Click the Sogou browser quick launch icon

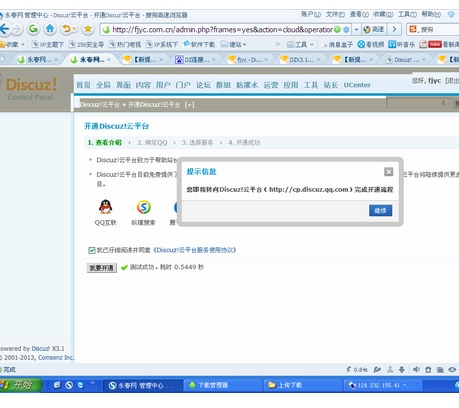pos(69,385)
